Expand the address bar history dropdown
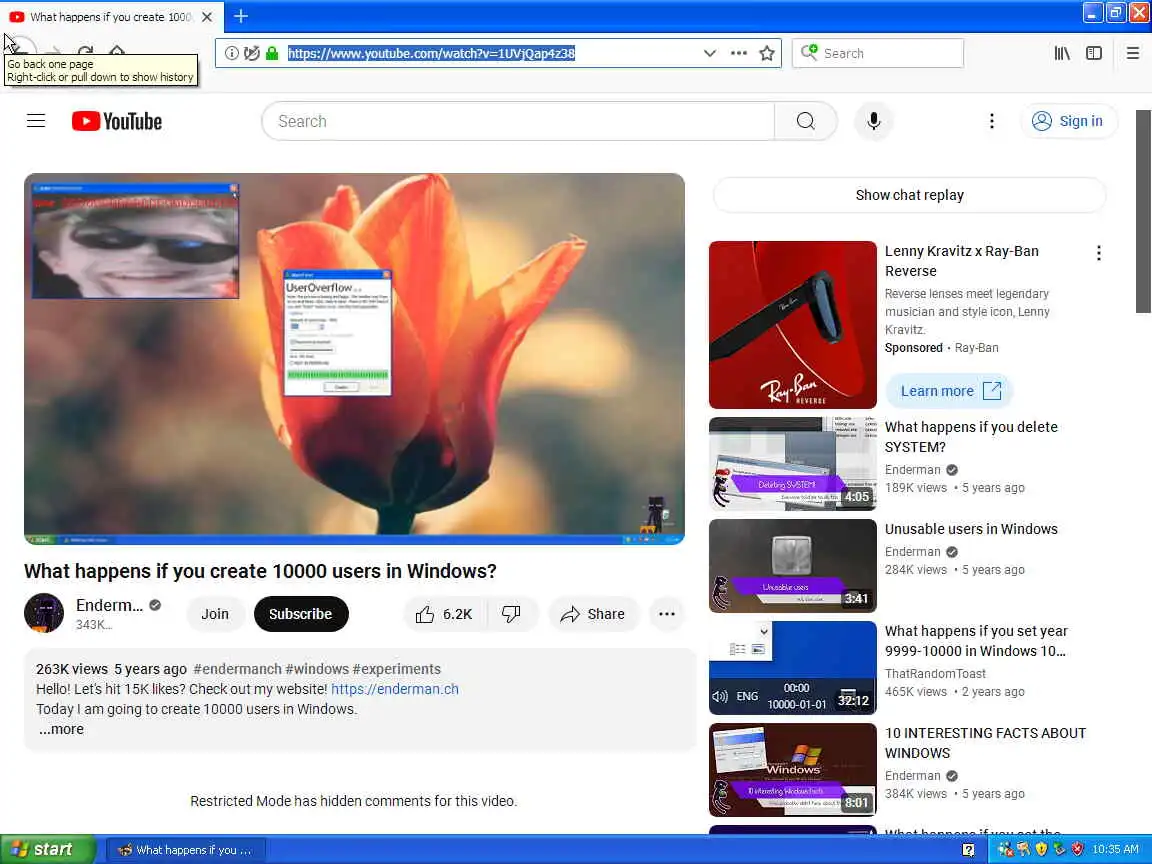 [x=710, y=53]
